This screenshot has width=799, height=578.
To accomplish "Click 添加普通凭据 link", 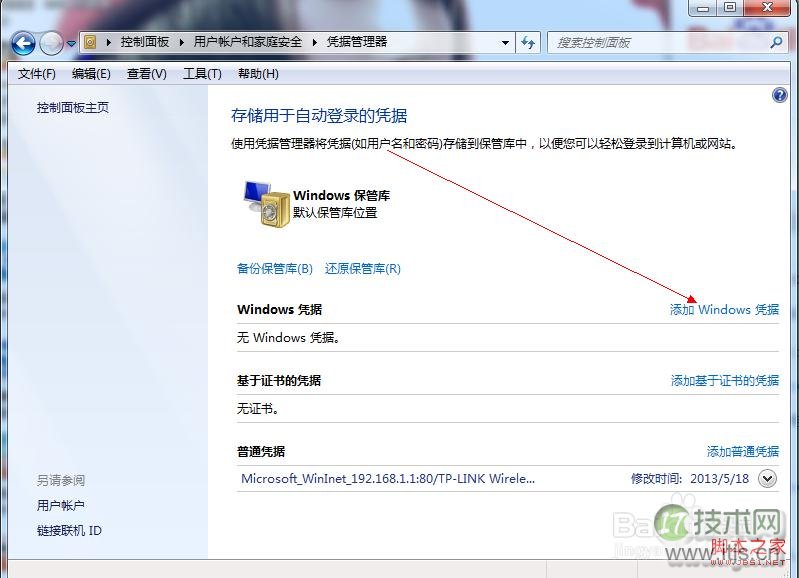I will 742,451.
